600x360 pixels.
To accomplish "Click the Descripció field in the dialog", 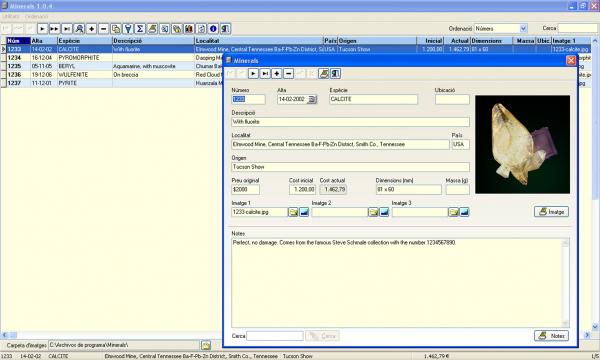I will click(350, 122).
